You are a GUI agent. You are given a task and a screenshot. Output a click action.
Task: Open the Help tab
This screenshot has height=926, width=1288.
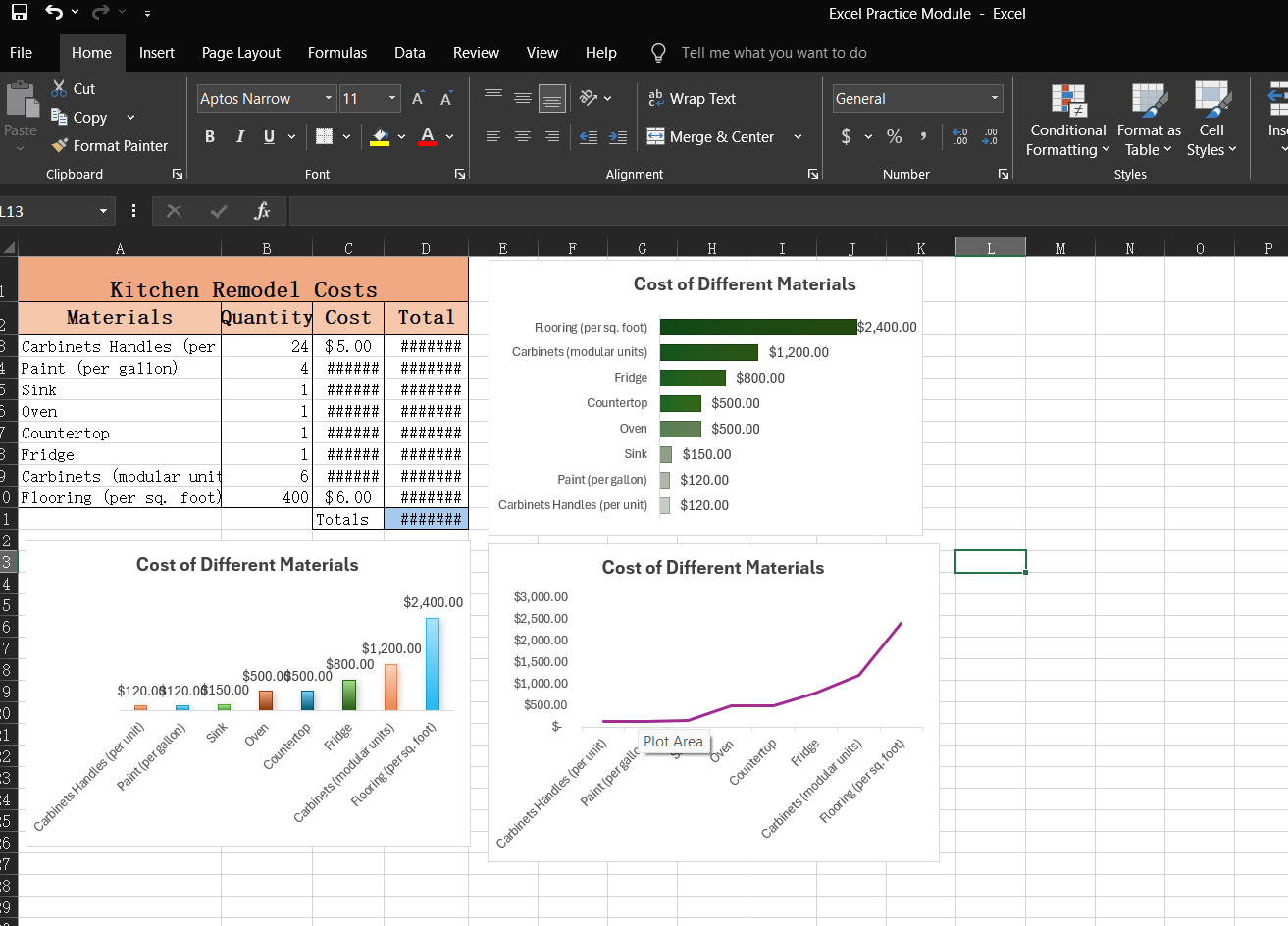click(601, 53)
